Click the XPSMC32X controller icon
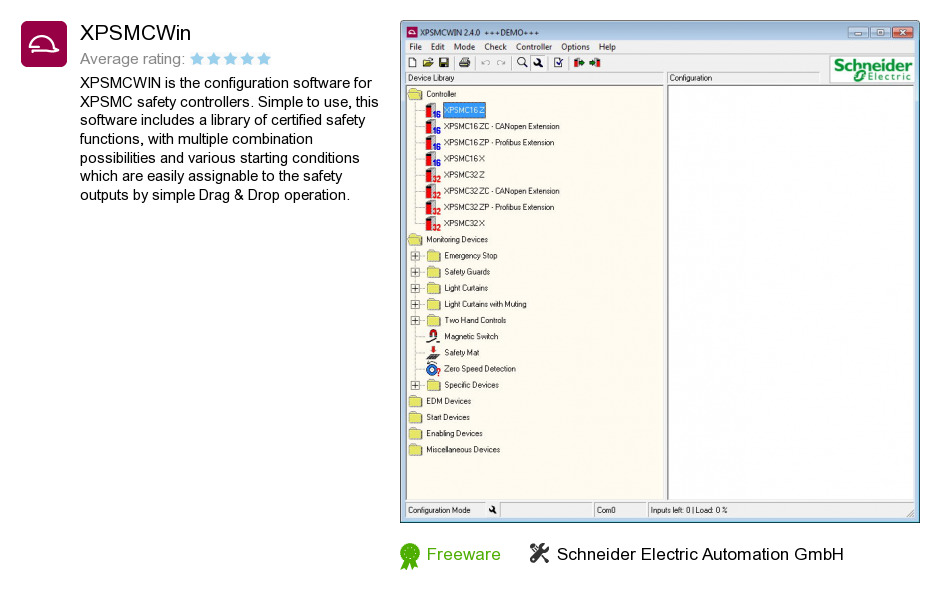Image resolution: width=940 pixels, height=600 pixels. coord(433,224)
